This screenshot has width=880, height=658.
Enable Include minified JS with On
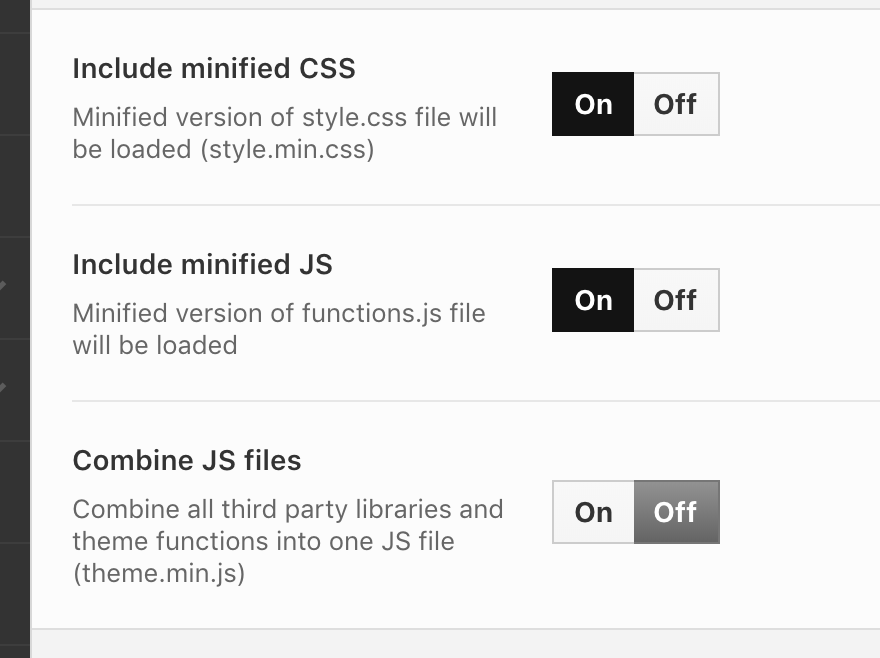click(x=593, y=300)
